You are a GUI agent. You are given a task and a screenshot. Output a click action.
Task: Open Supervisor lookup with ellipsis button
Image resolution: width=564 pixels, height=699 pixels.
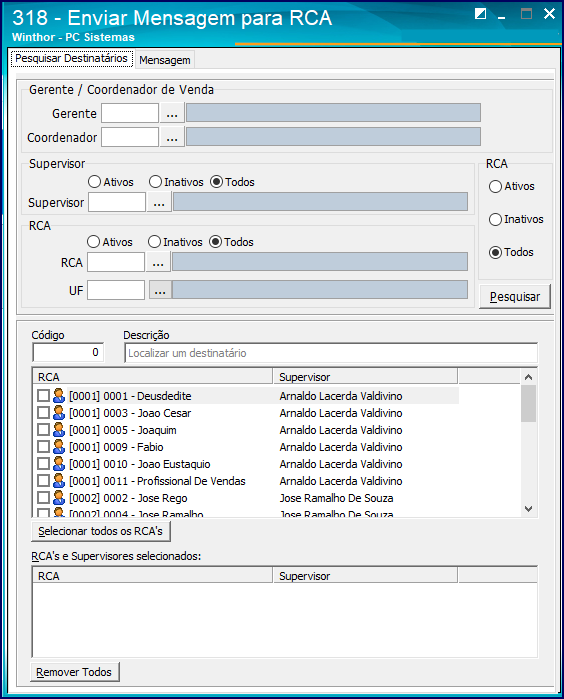159,202
